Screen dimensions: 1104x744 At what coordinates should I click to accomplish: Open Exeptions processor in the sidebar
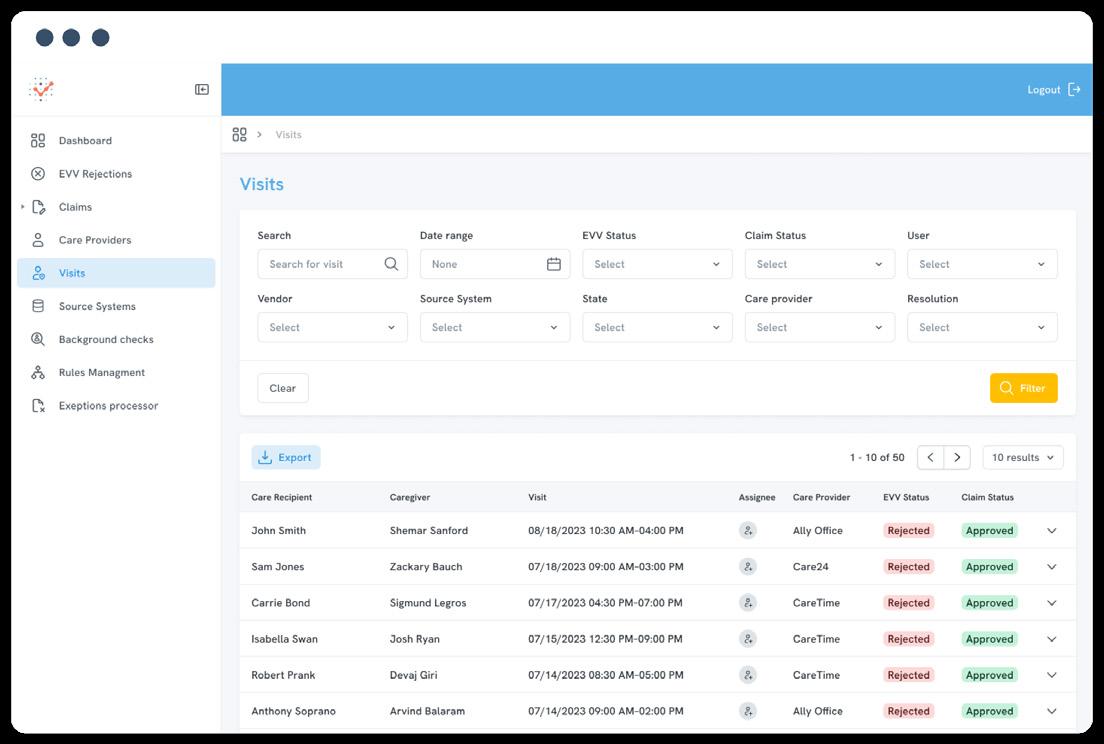(x=116, y=405)
